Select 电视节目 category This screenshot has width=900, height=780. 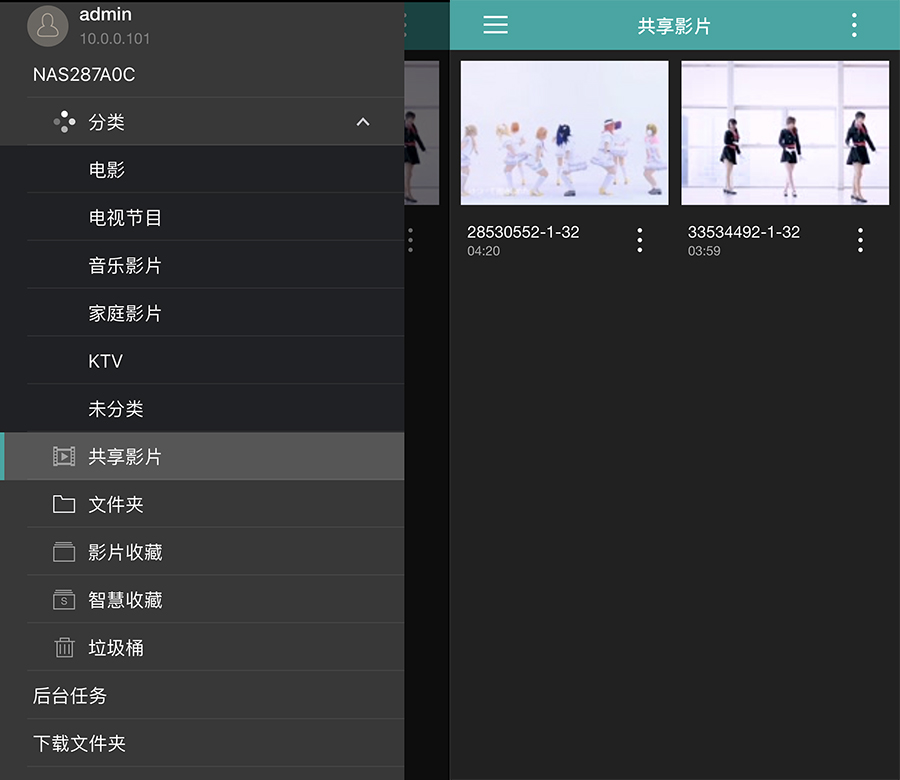tap(125, 218)
